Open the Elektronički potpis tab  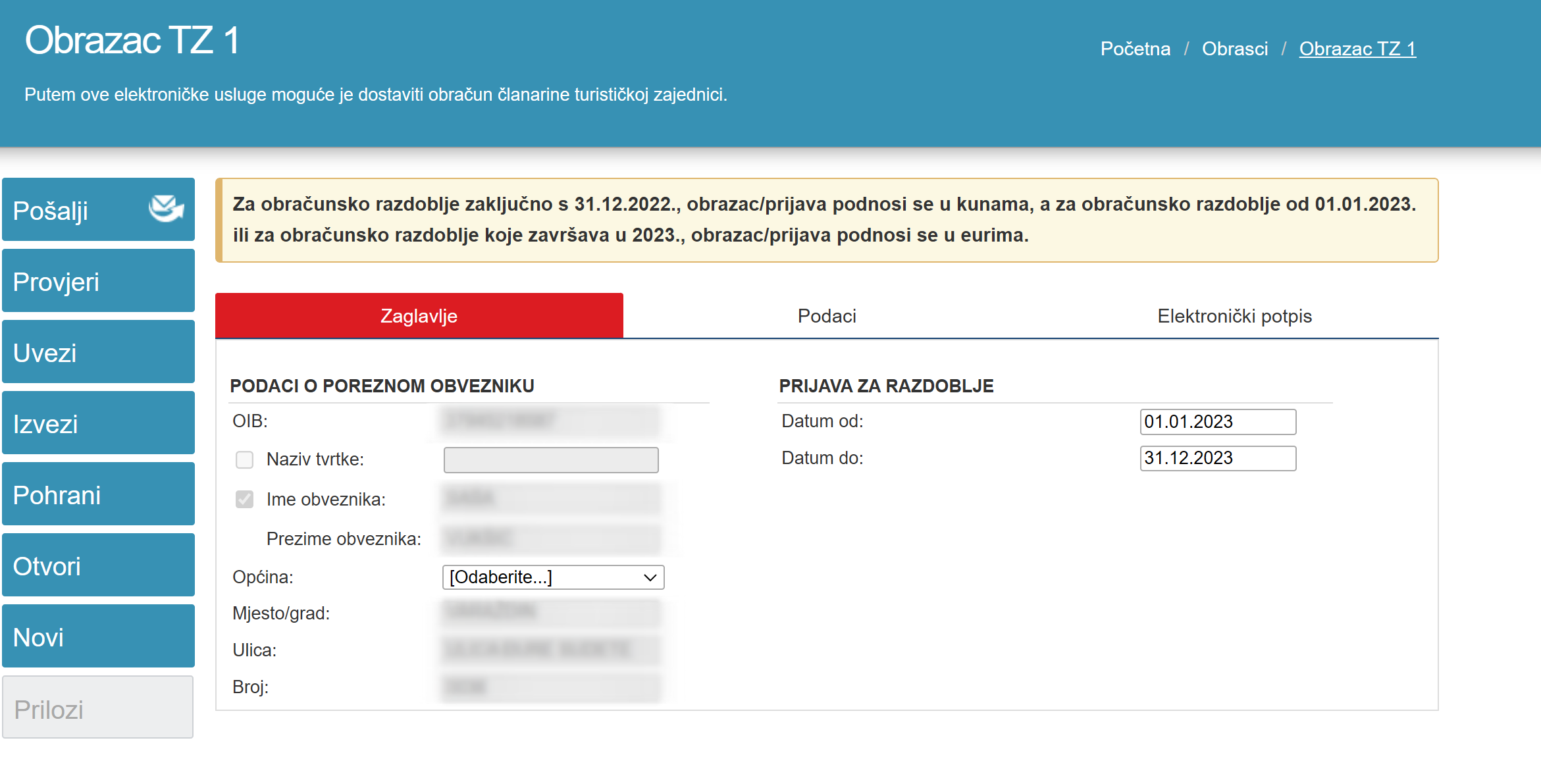tap(1234, 316)
